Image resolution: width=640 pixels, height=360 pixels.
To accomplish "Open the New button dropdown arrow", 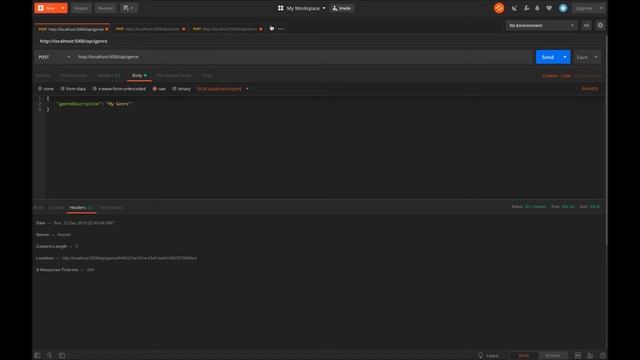I will pos(63,8).
